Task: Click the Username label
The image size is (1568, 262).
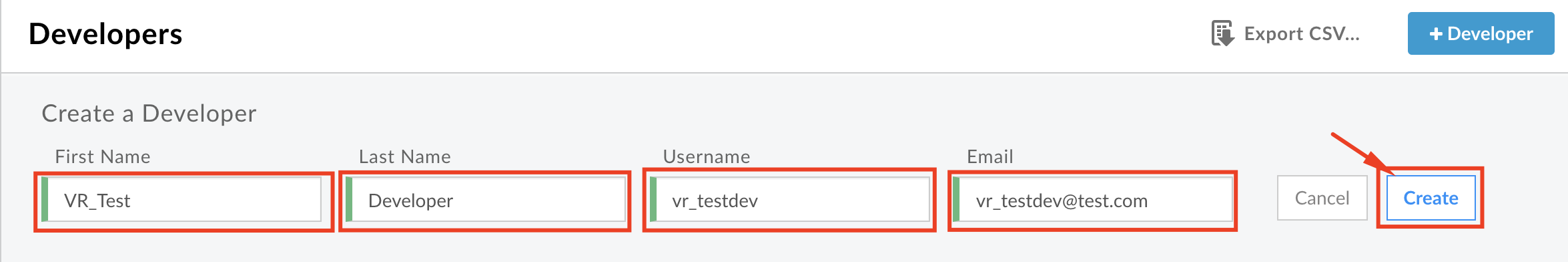Action: point(707,156)
